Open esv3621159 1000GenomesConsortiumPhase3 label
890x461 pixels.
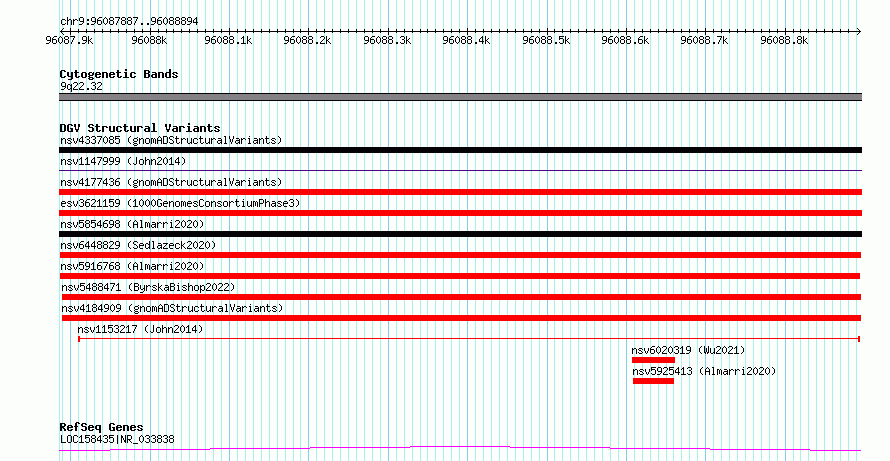pyautogui.click(x=180, y=203)
